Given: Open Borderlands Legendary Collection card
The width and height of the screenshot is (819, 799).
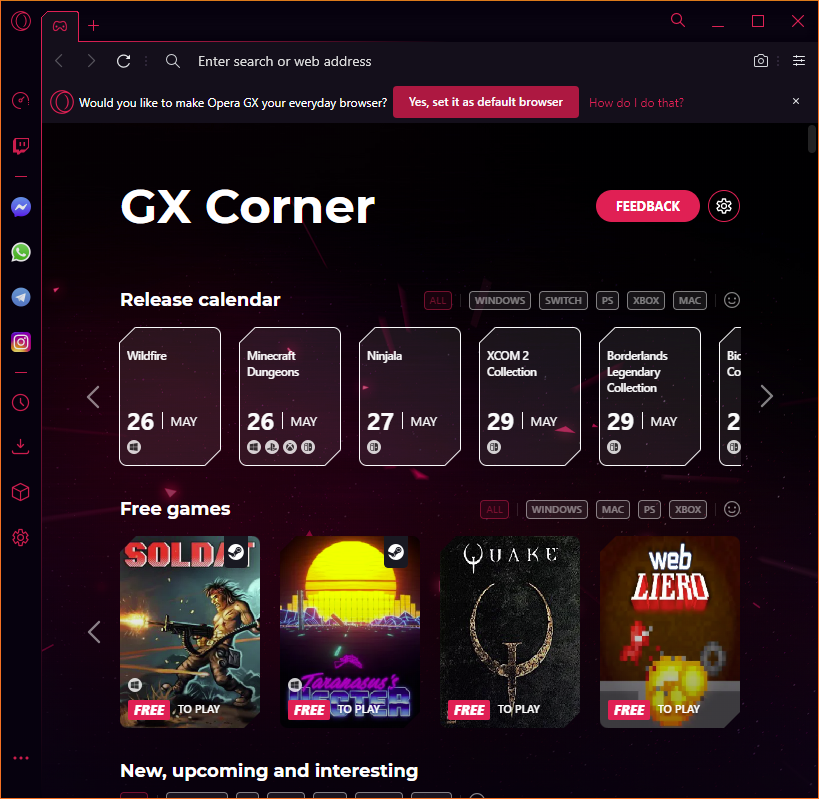Looking at the screenshot, I should (x=650, y=396).
